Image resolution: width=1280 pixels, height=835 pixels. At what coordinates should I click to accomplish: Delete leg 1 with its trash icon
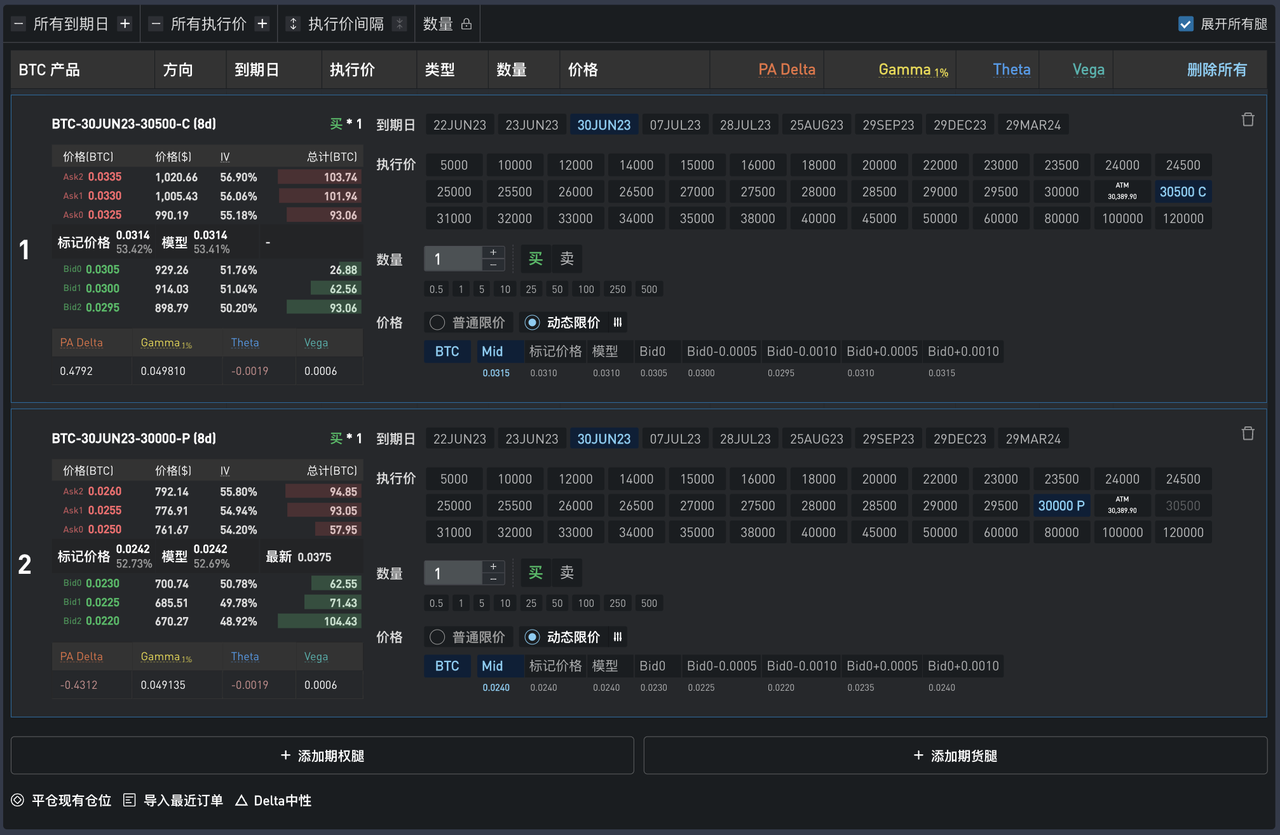(x=1248, y=120)
